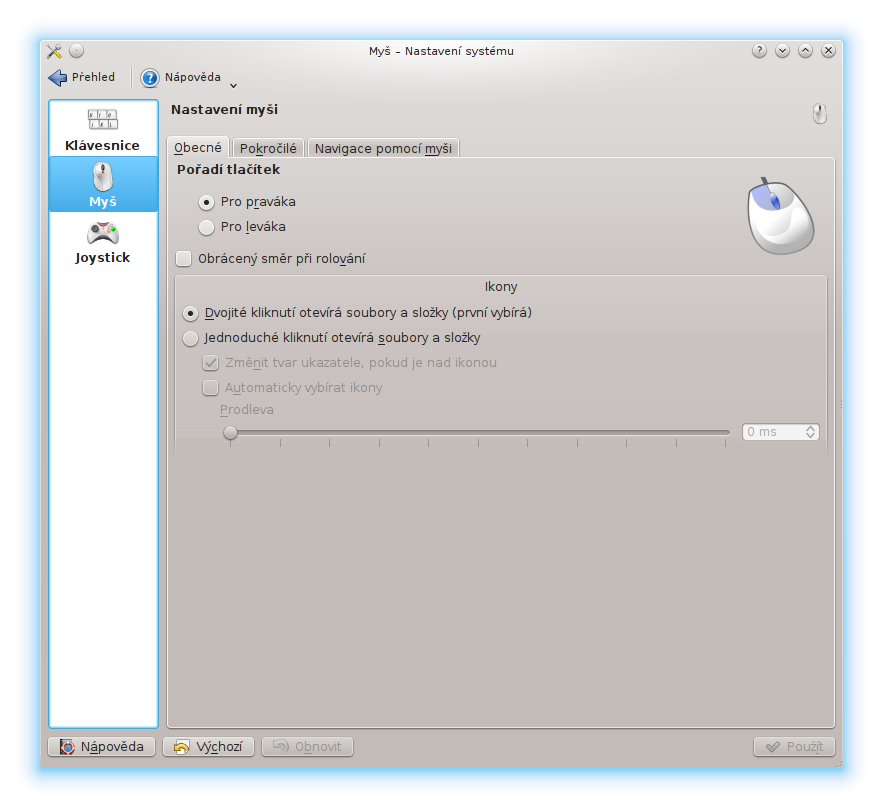Apply changes with Použít button
Viewport: 883px width, 808px height.
794,747
